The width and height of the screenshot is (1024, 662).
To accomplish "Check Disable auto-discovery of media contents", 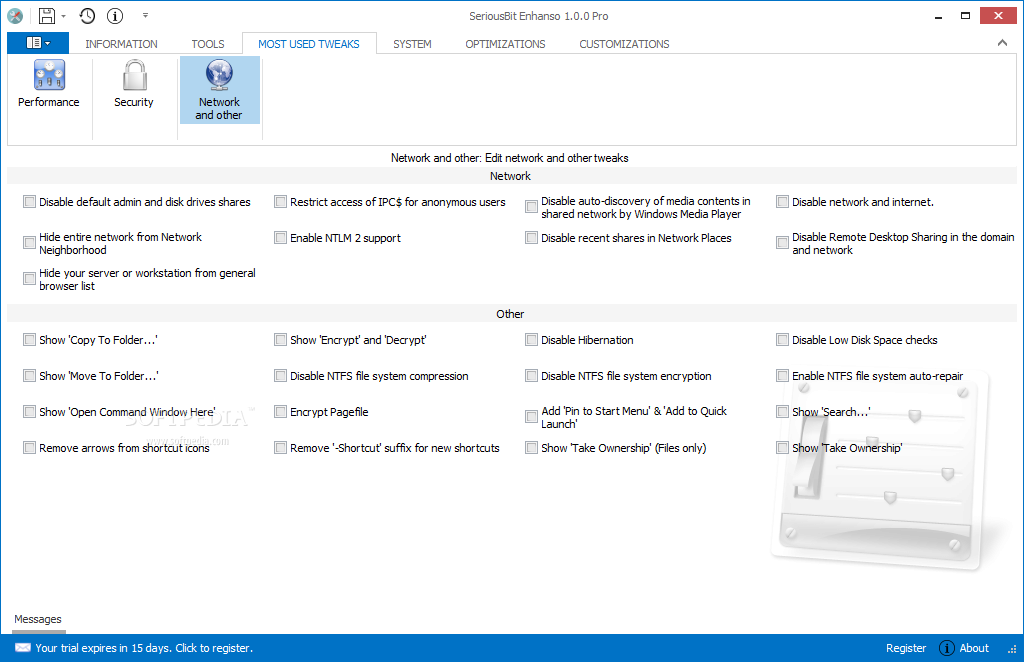I will 532,208.
